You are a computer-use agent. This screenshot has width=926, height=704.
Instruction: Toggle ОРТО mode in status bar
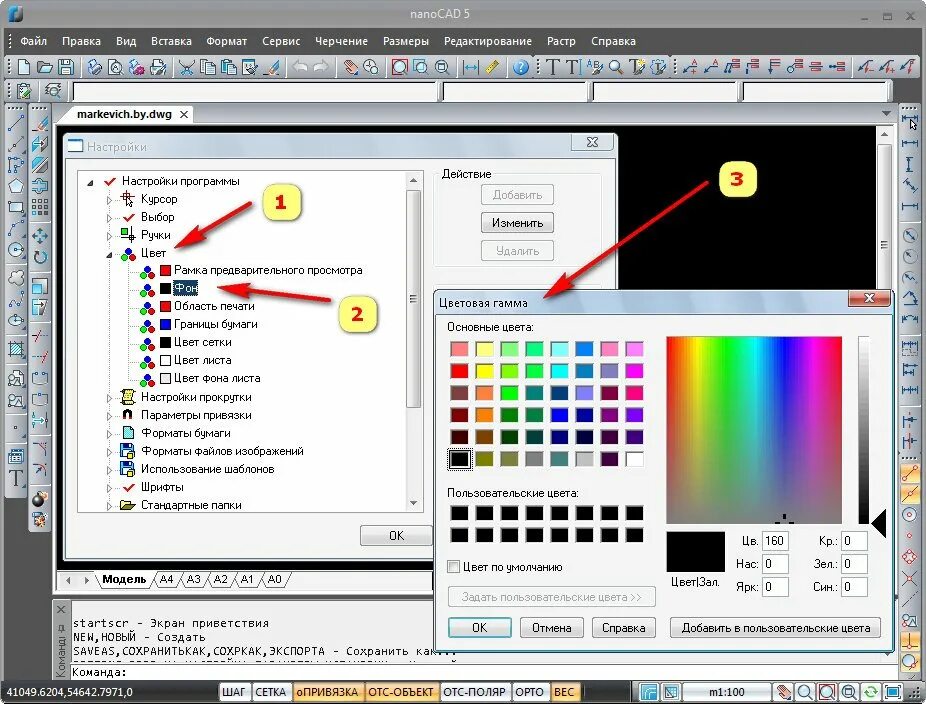[529, 692]
